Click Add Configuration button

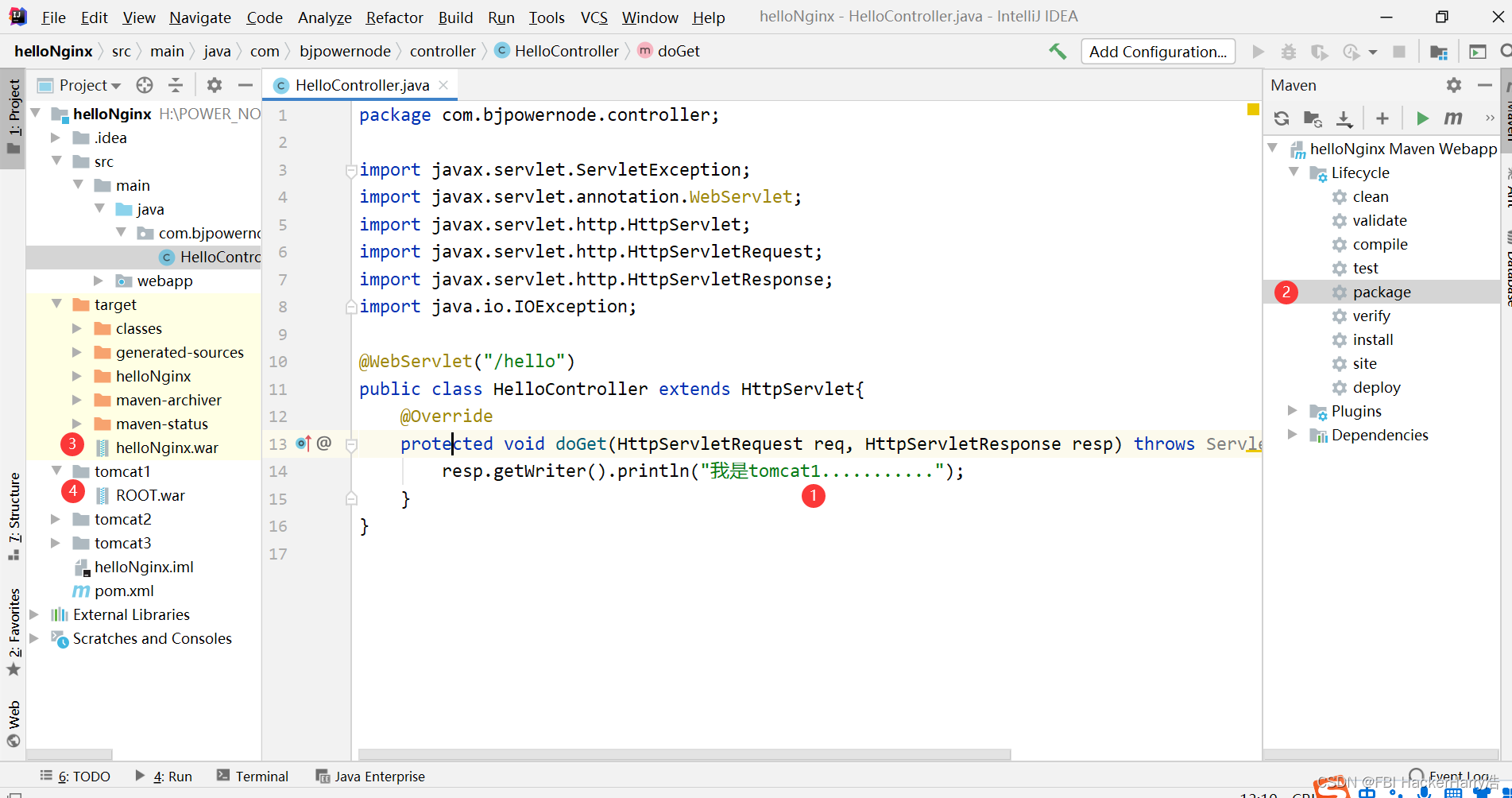[1158, 52]
